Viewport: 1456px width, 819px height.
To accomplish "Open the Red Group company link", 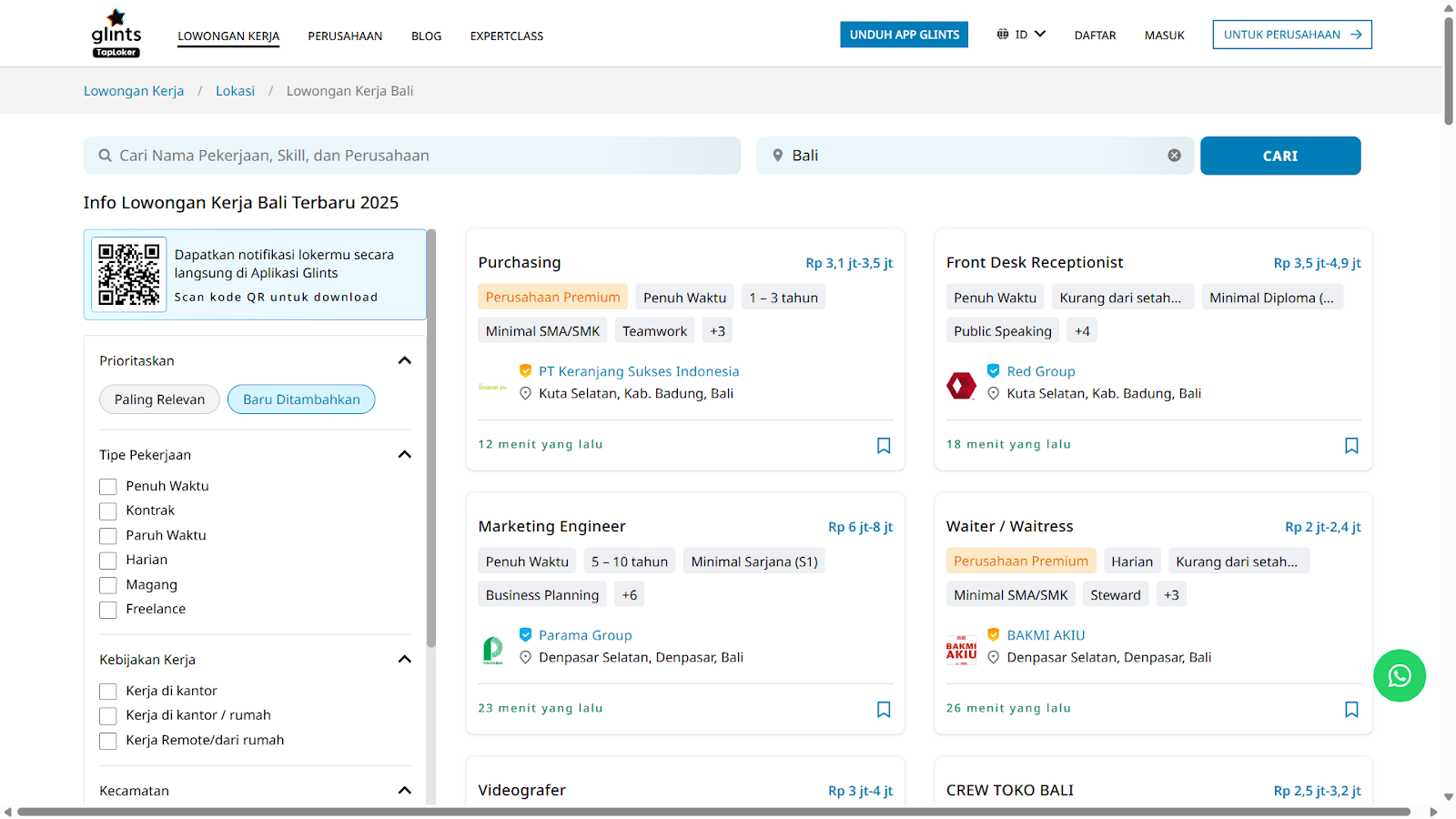I will [x=1041, y=371].
